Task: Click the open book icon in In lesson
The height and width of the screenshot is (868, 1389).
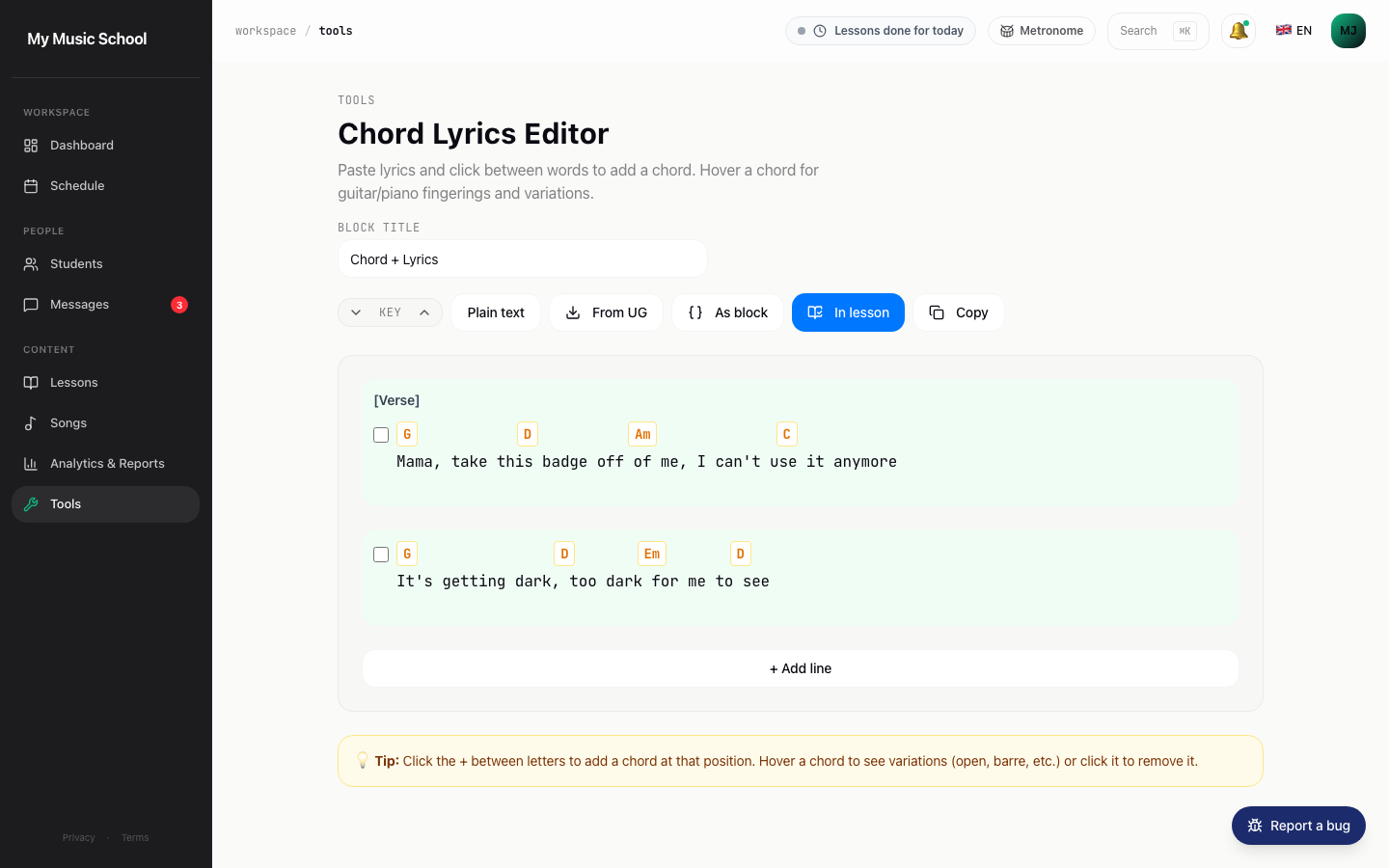Action: pyautogui.click(x=815, y=312)
